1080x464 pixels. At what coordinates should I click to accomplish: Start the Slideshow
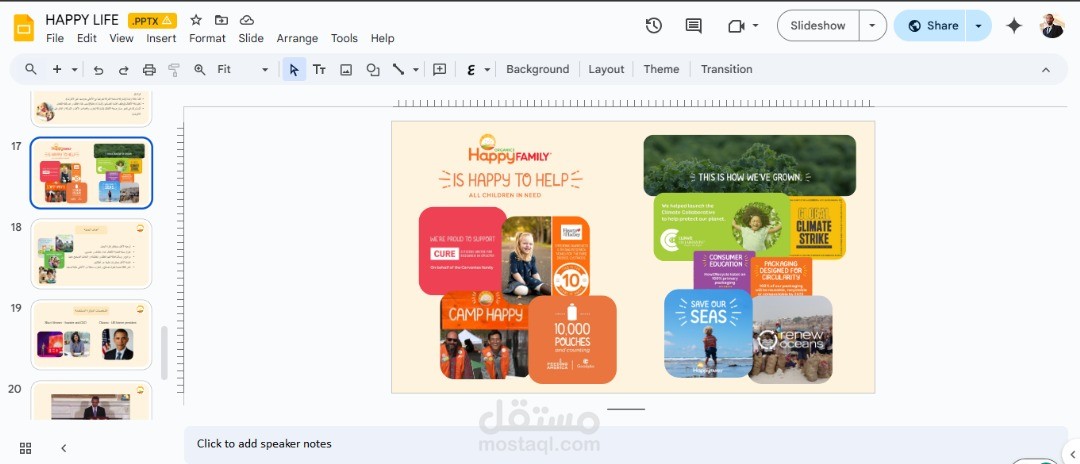pos(818,25)
